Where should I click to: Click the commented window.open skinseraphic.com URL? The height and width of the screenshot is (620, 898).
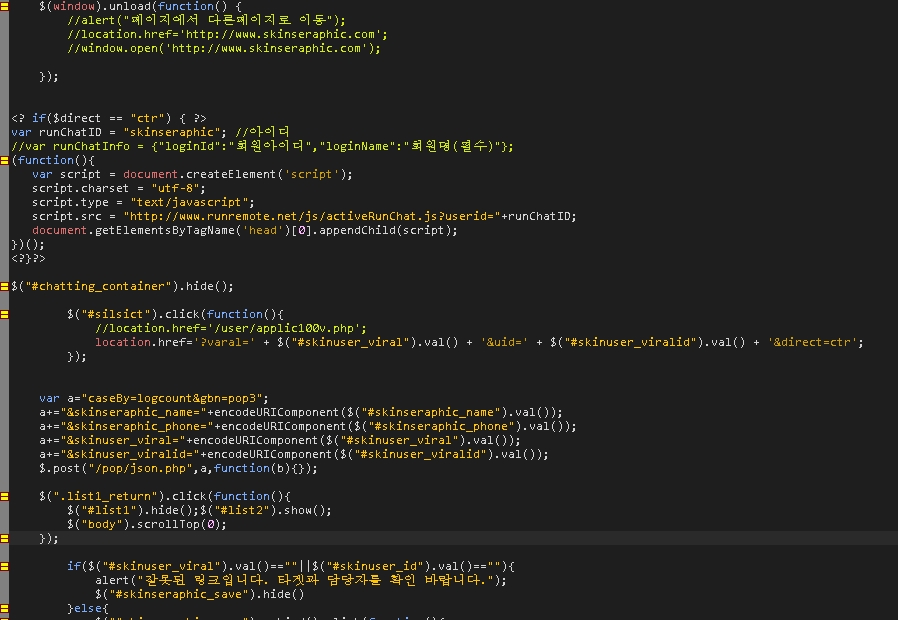click(x=292, y=48)
